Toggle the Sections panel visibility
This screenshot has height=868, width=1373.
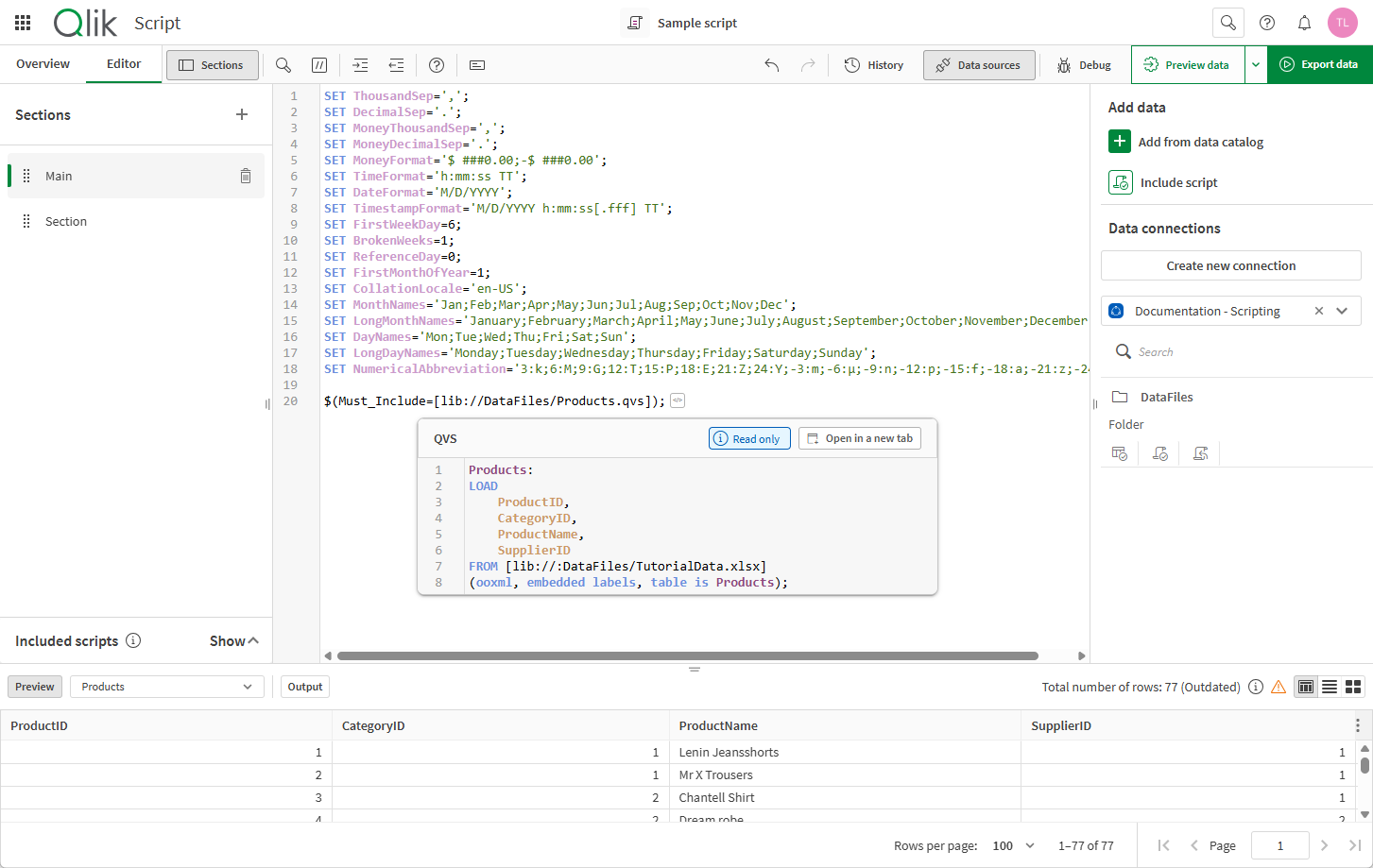[212, 64]
